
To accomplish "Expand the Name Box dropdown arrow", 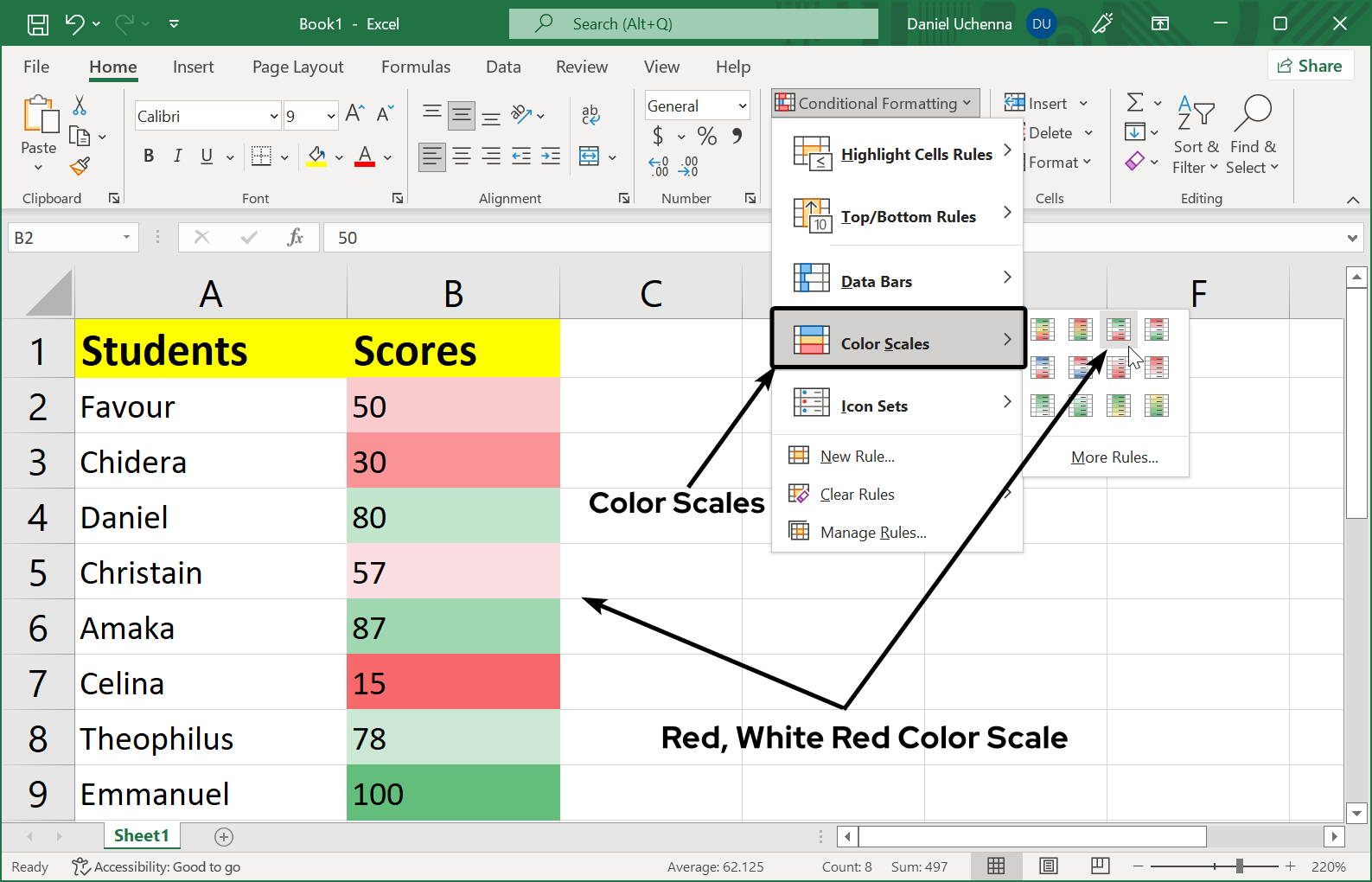I will click(126, 237).
